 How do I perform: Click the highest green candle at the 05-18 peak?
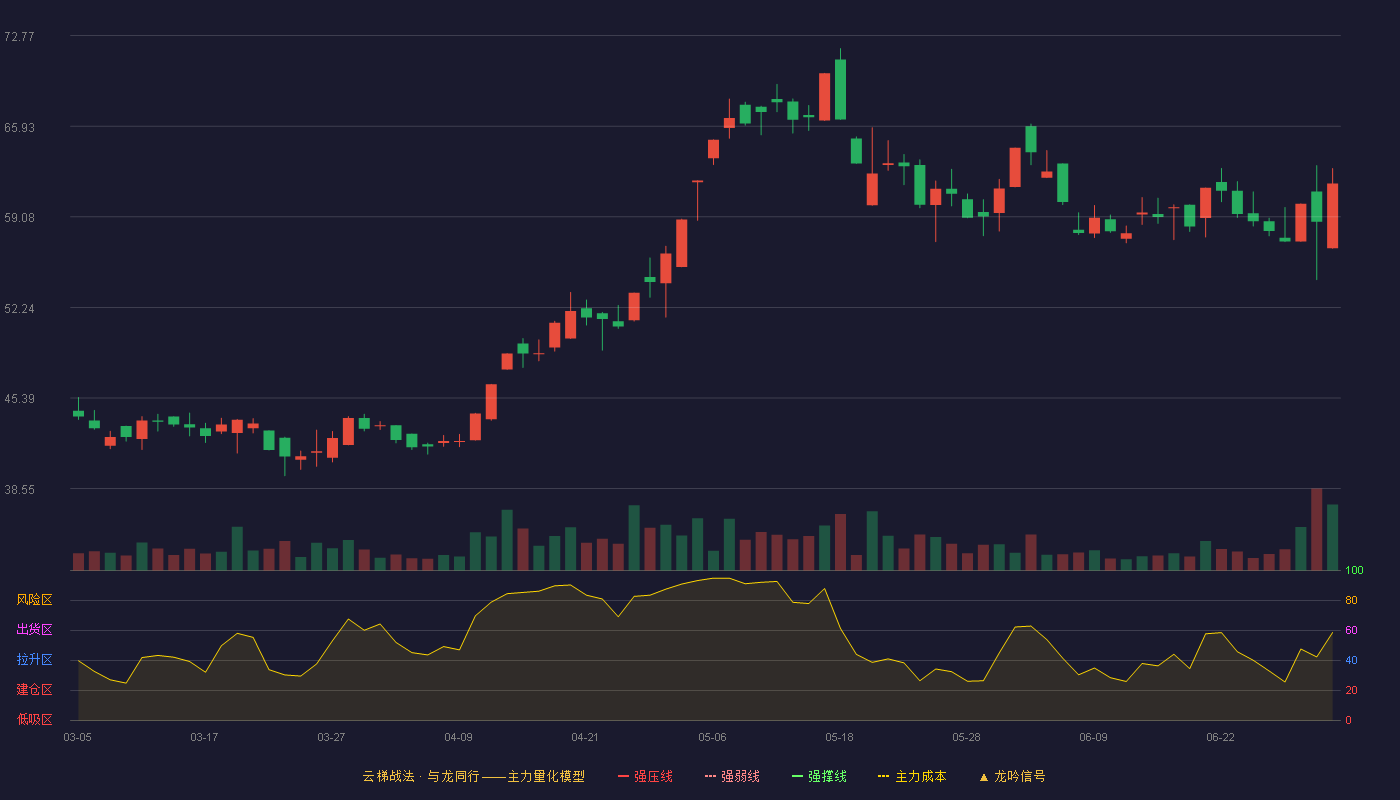click(840, 89)
